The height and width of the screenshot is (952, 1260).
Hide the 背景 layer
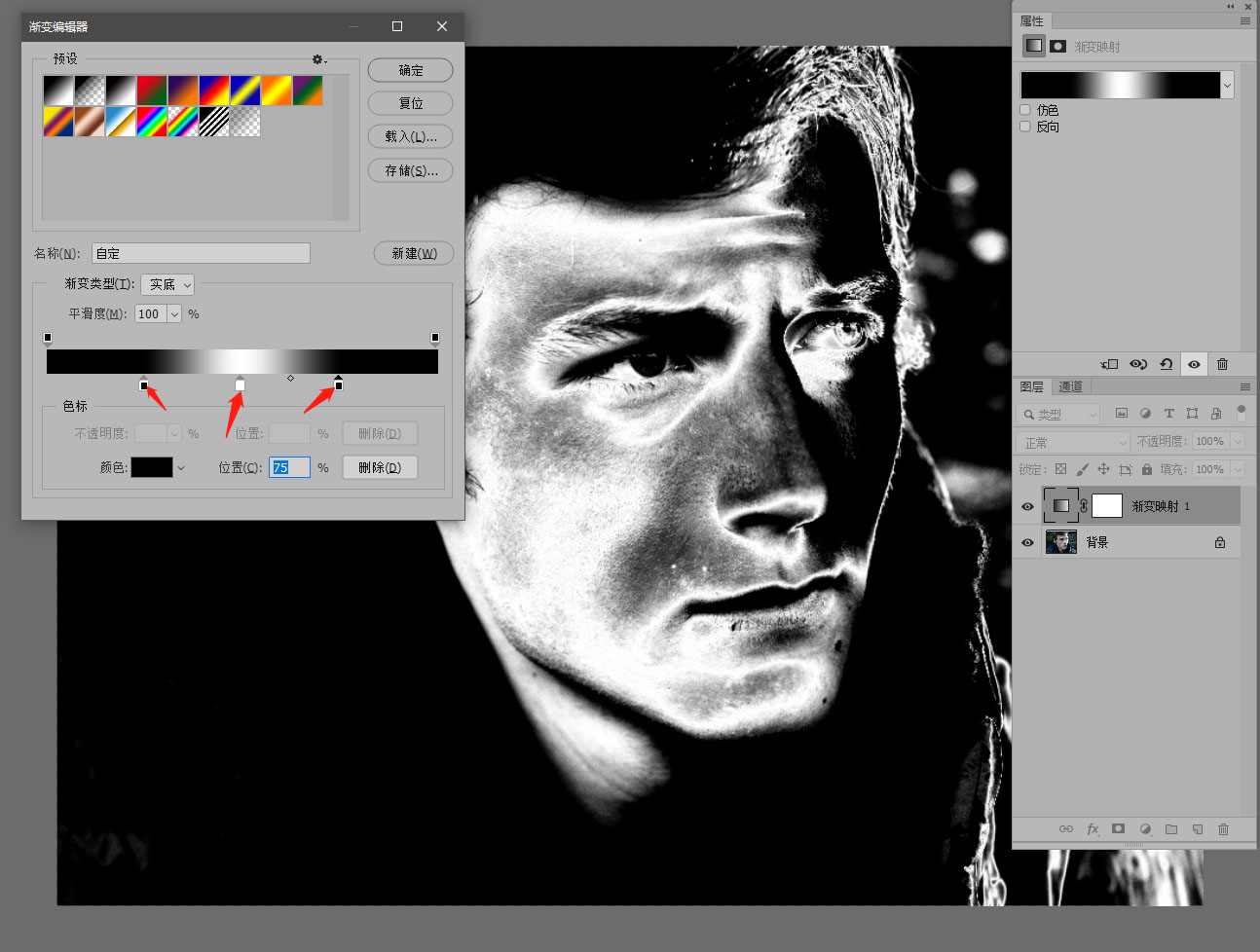coord(1027,542)
